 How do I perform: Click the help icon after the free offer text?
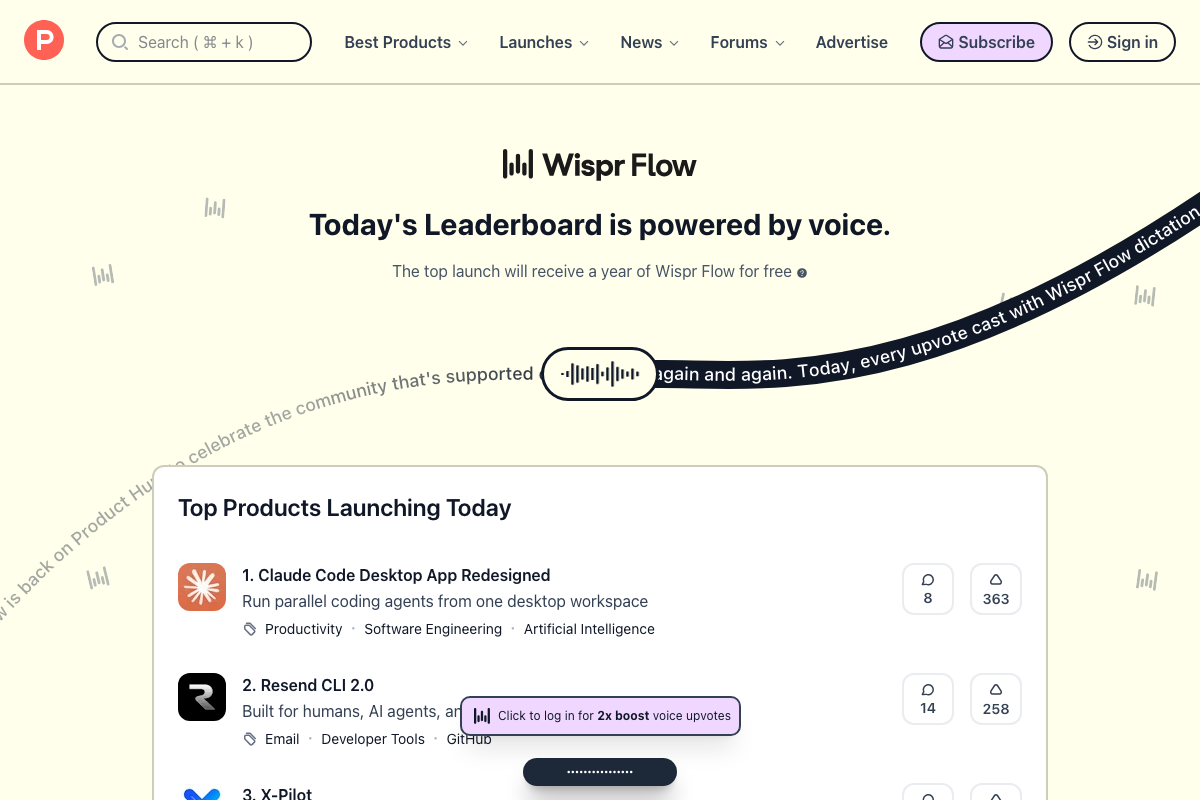click(x=803, y=271)
